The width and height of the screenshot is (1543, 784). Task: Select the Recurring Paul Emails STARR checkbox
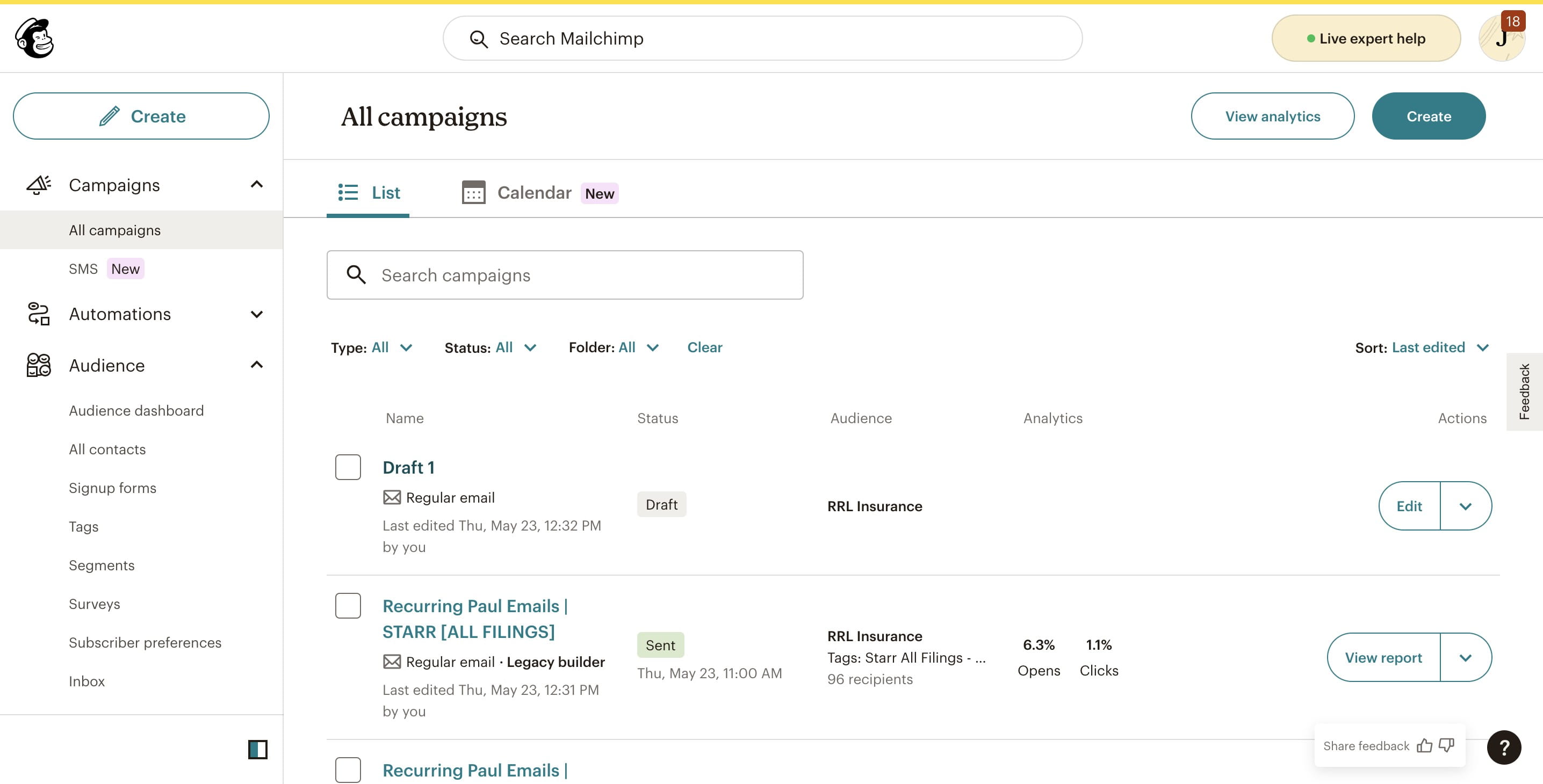348,606
